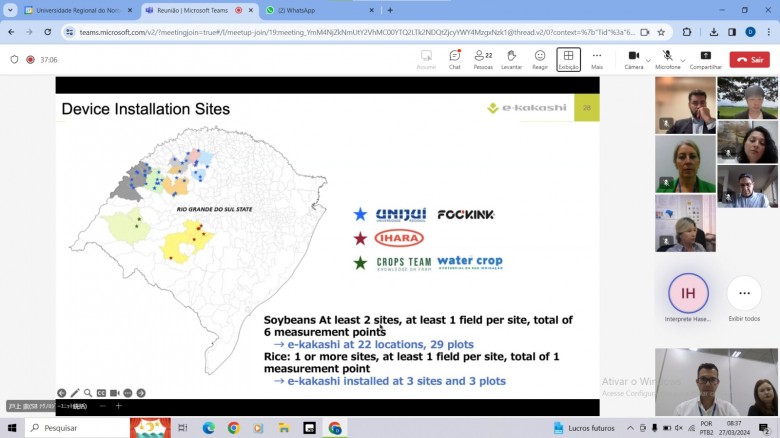This screenshot has width=780, height=438.
Task: Click the Compartilhar share screen icon
Action: coord(705,58)
